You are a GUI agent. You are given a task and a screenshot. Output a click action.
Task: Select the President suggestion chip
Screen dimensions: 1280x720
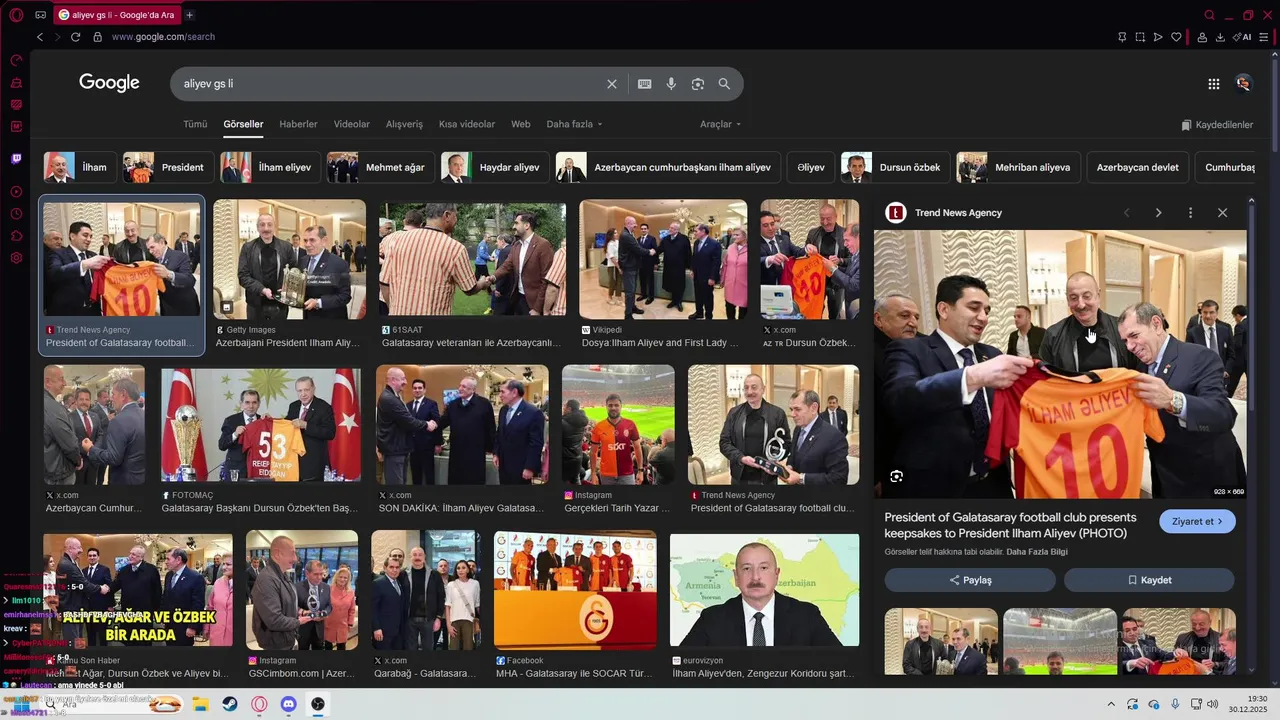point(167,167)
